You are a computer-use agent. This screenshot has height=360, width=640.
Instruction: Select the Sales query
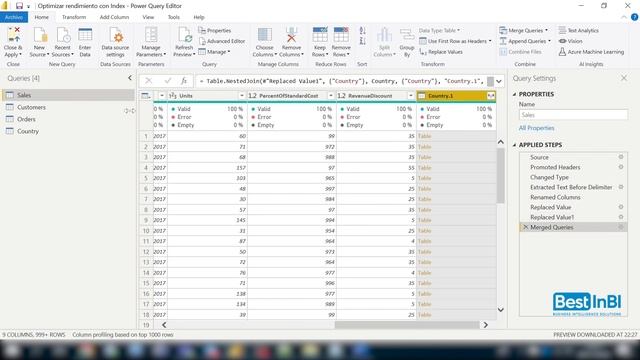68,95
